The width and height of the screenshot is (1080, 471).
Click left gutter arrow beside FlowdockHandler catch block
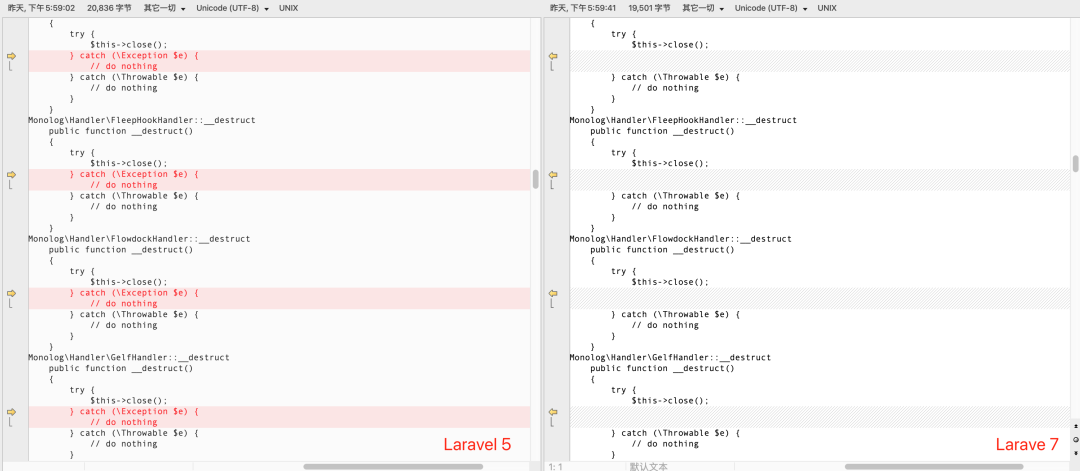(12, 293)
